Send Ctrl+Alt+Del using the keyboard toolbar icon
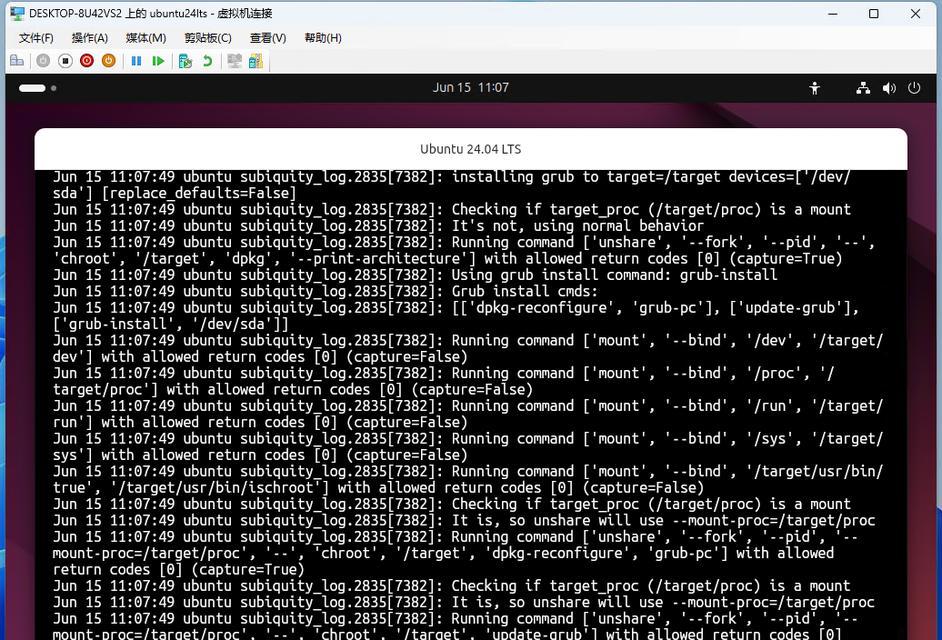This screenshot has width=942, height=640. coord(17,61)
